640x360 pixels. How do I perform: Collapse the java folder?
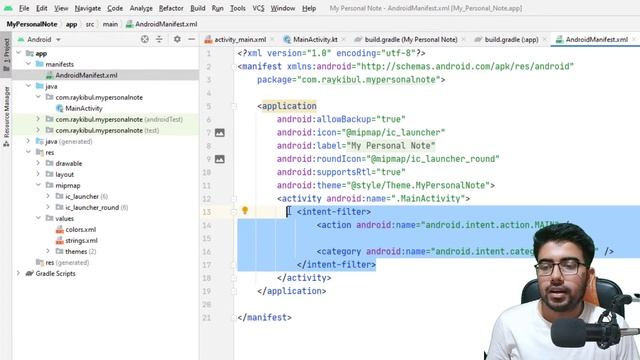pos(28,86)
